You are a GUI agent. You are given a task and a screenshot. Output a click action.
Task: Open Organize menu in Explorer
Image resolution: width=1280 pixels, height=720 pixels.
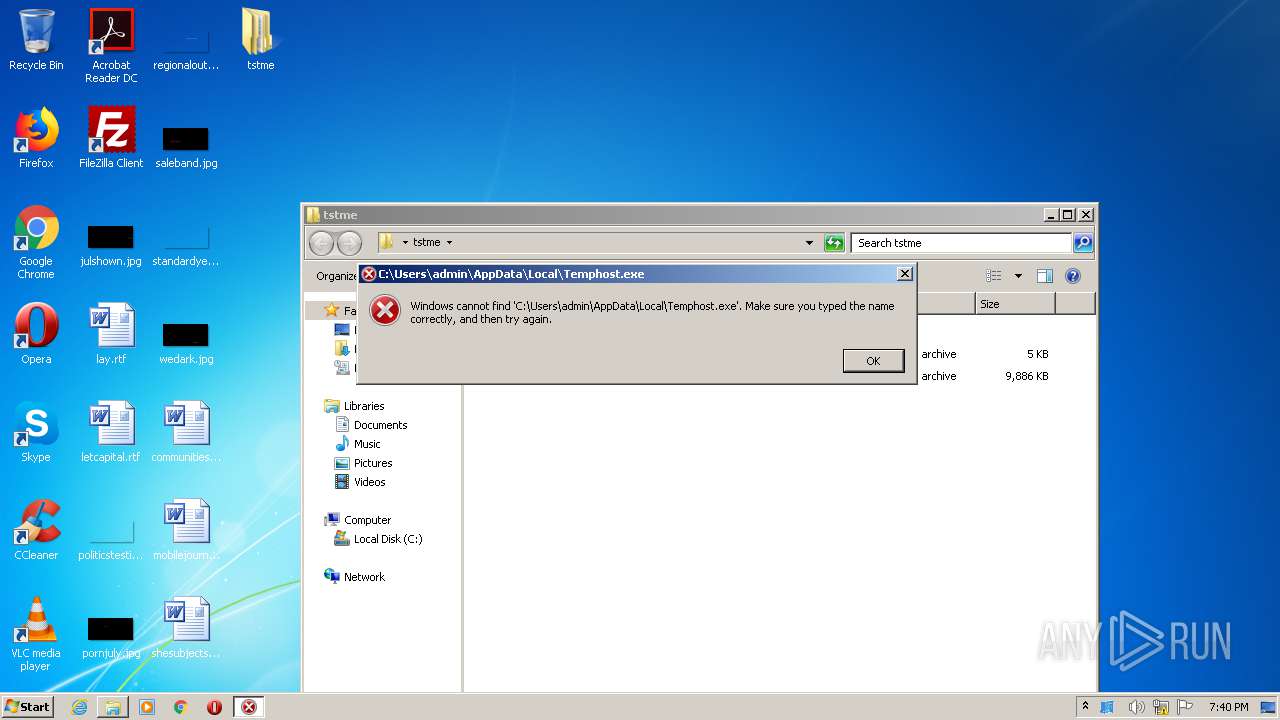pos(336,276)
